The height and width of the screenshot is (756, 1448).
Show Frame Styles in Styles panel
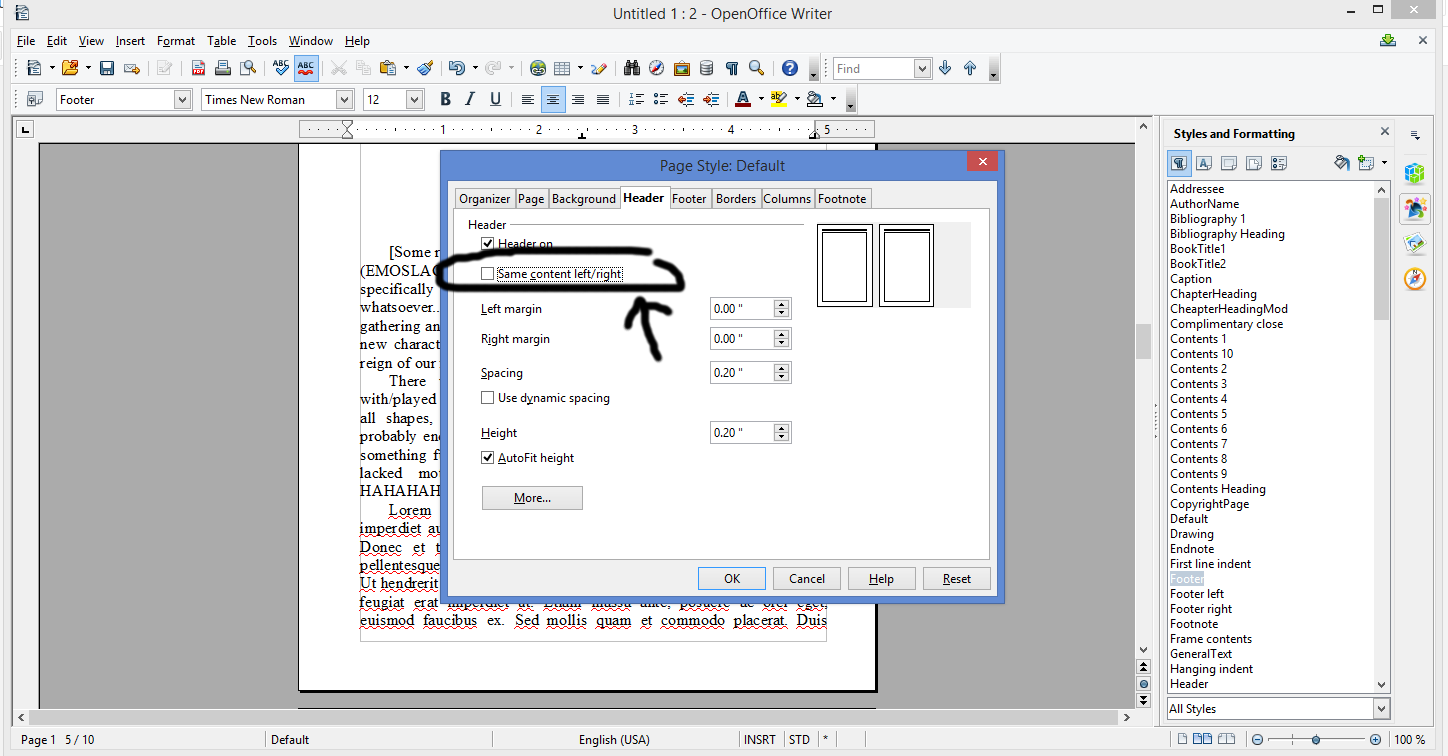(x=1229, y=163)
